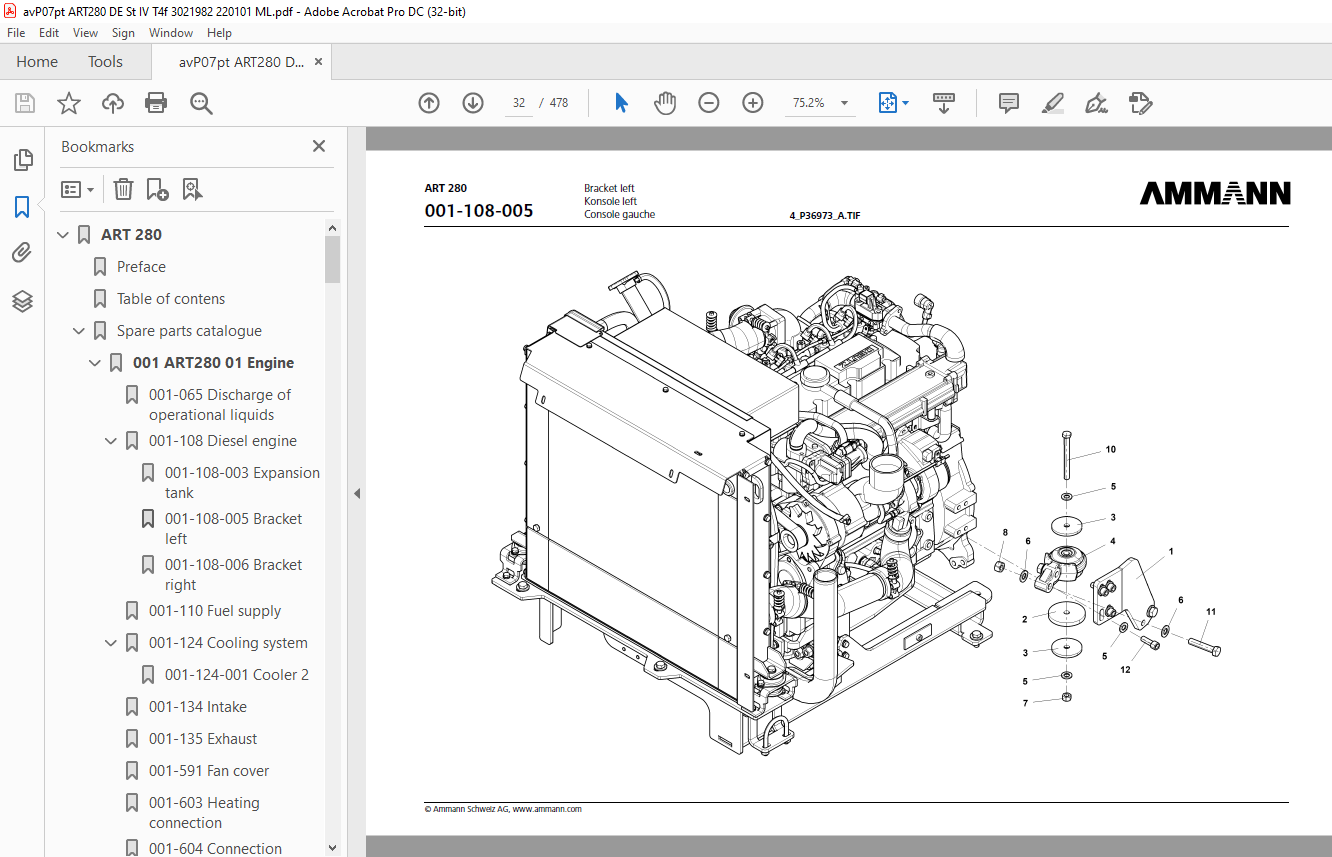This screenshot has height=857, width=1332.
Task: Collapse 001-108 Diesel engine bookmark
Action: [111, 441]
